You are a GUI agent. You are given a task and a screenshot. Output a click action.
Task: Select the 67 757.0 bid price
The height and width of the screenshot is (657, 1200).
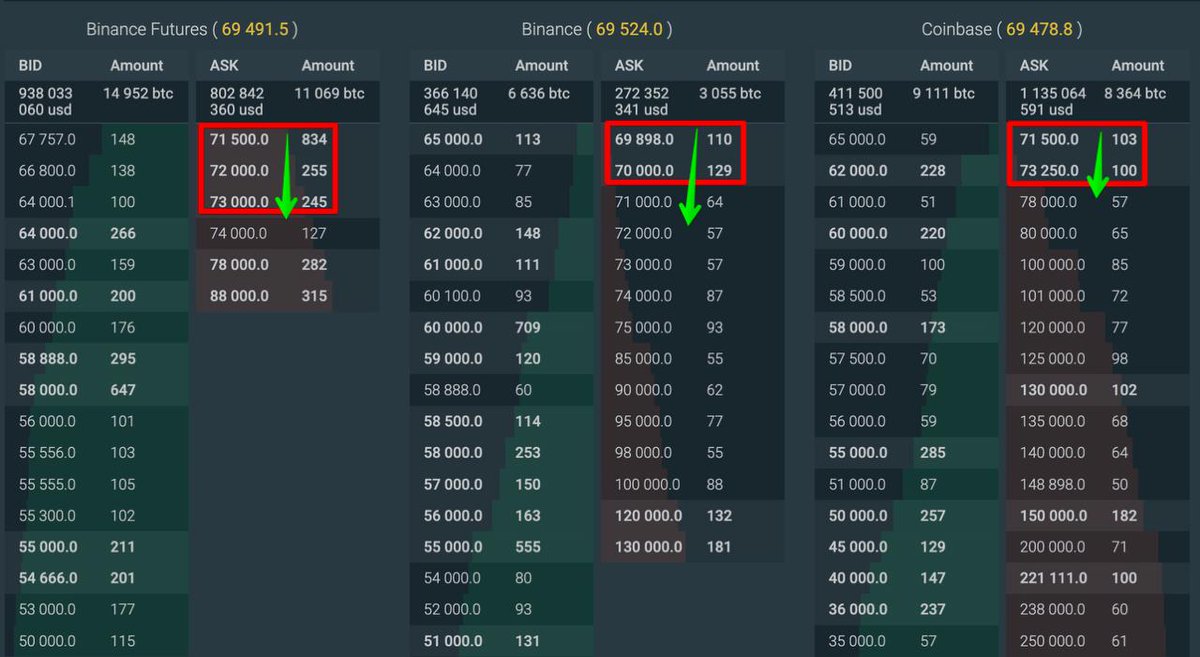(46, 139)
